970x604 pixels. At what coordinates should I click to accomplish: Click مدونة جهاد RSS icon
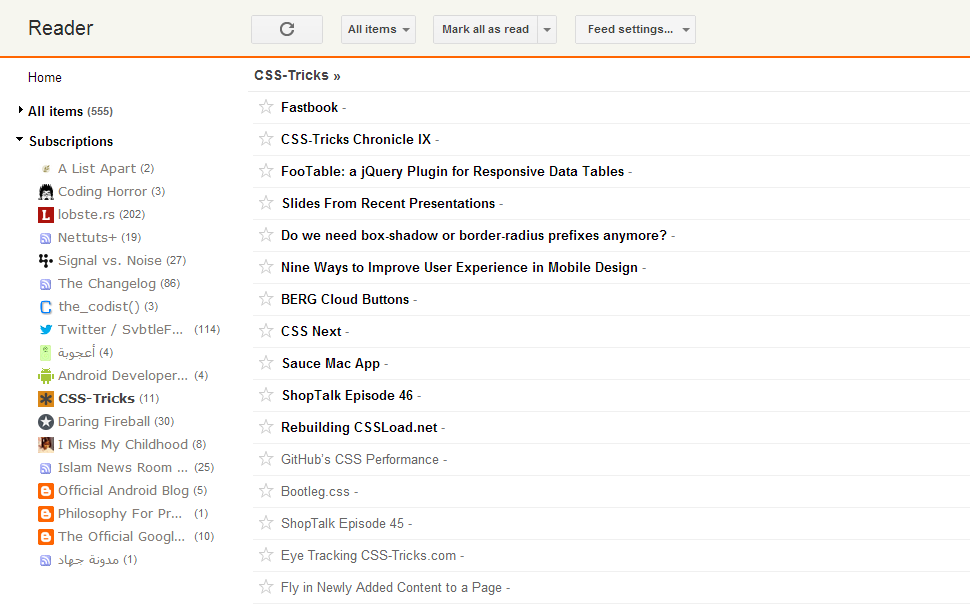click(x=46, y=561)
